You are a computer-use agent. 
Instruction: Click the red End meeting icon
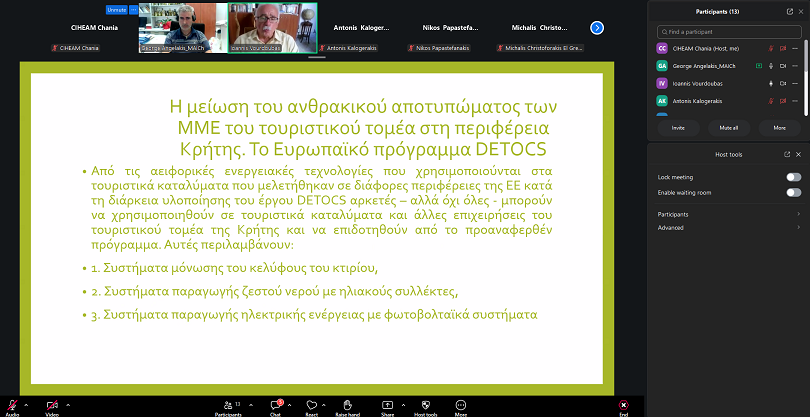coord(624,405)
